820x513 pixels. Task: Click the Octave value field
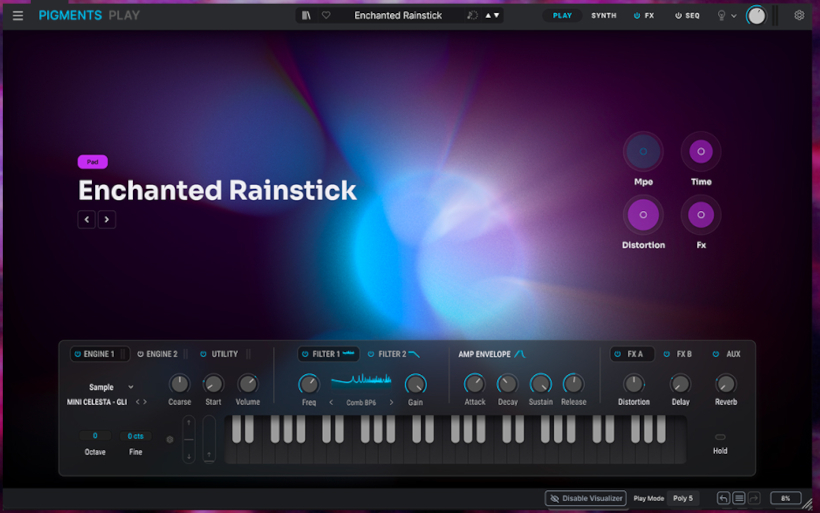(95, 436)
